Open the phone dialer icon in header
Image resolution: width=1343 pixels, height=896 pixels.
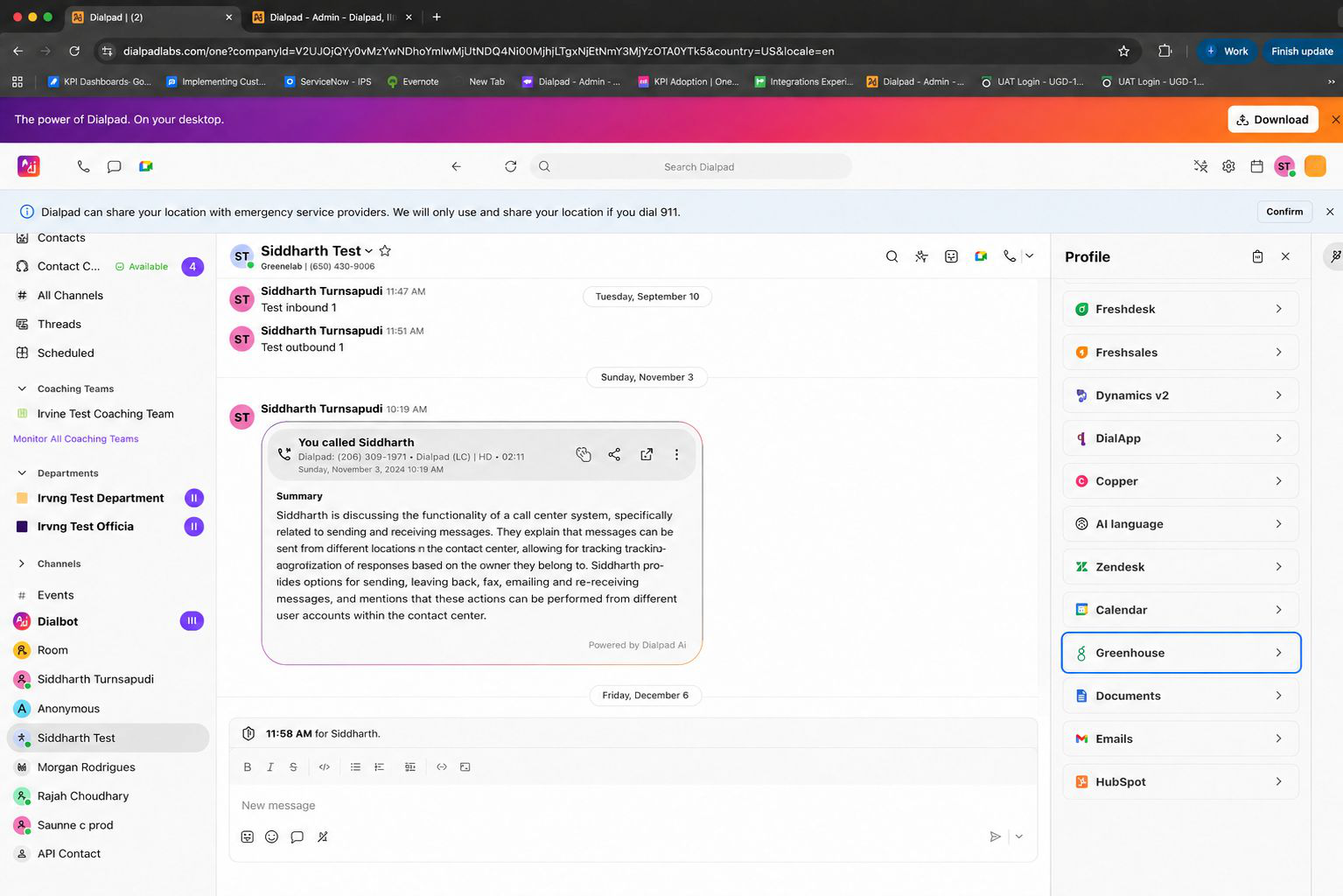click(x=83, y=166)
